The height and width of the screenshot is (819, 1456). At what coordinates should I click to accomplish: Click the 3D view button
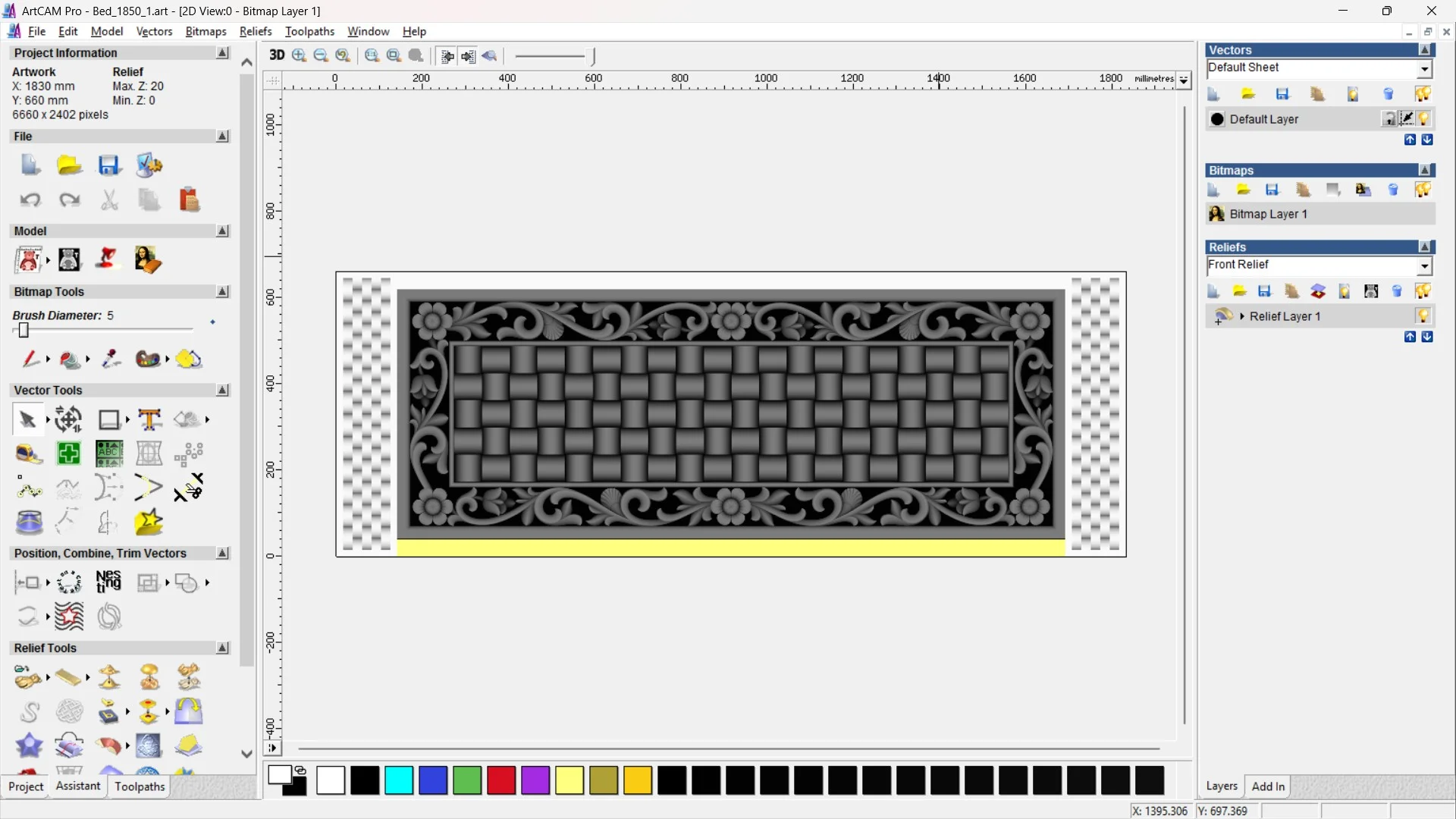click(x=277, y=55)
